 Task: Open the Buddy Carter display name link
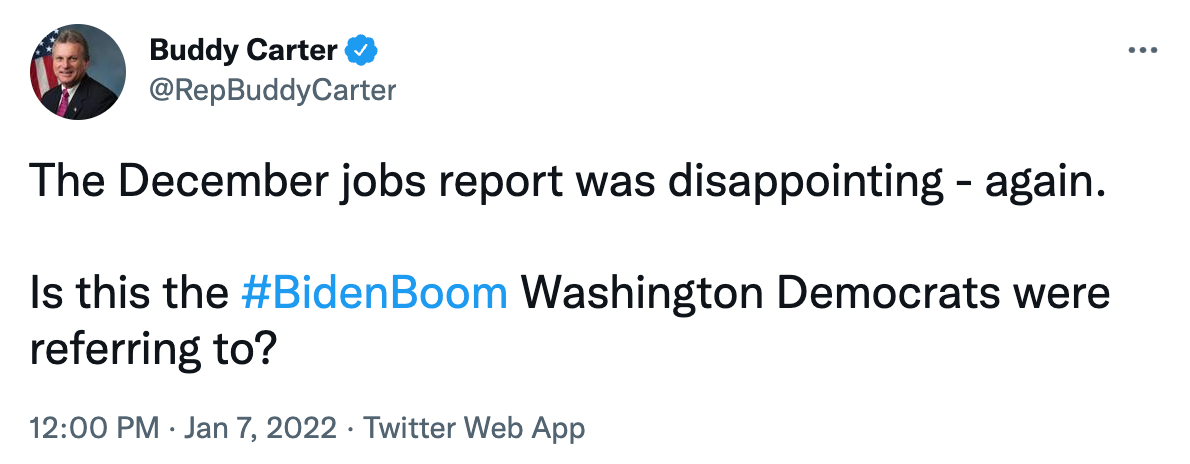(x=243, y=48)
